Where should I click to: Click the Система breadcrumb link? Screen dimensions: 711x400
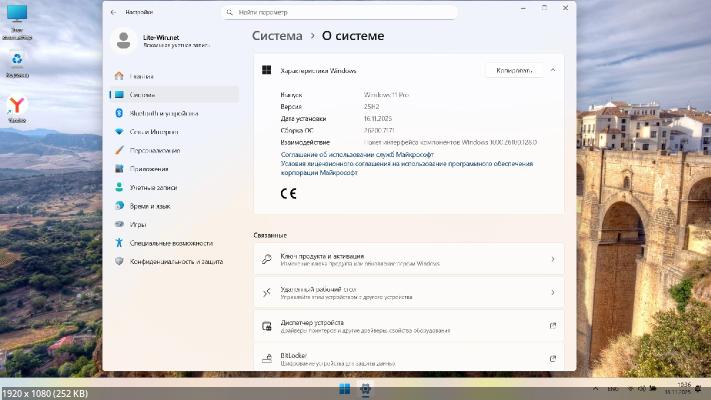[277, 36]
